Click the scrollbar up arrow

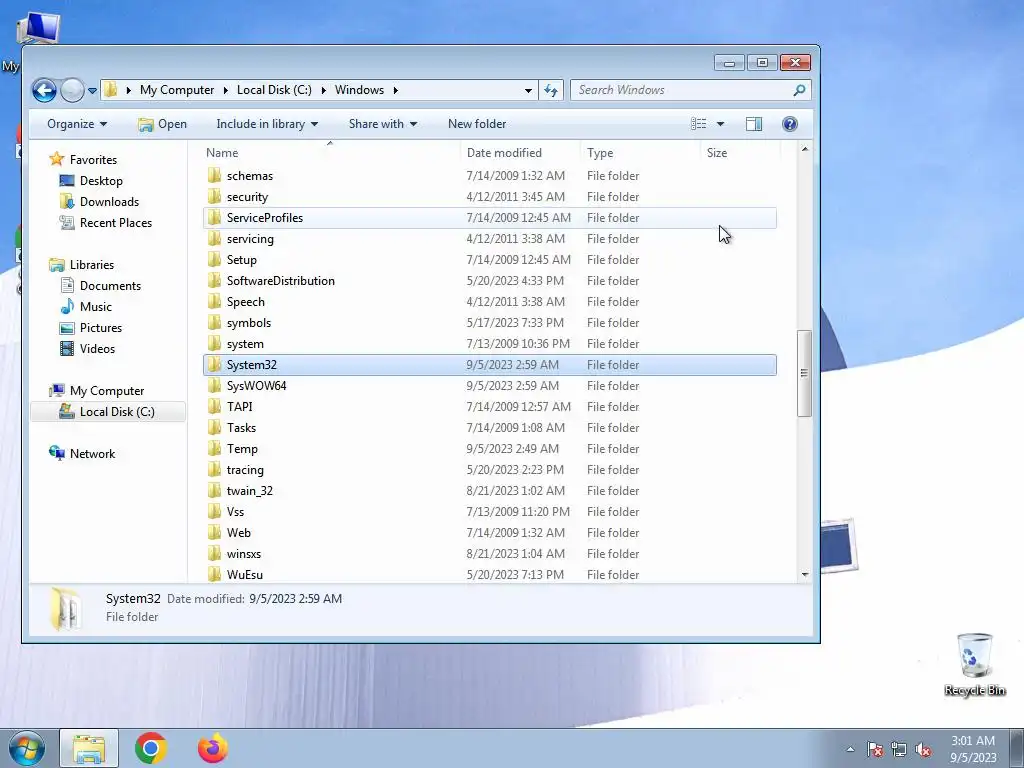click(805, 150)
